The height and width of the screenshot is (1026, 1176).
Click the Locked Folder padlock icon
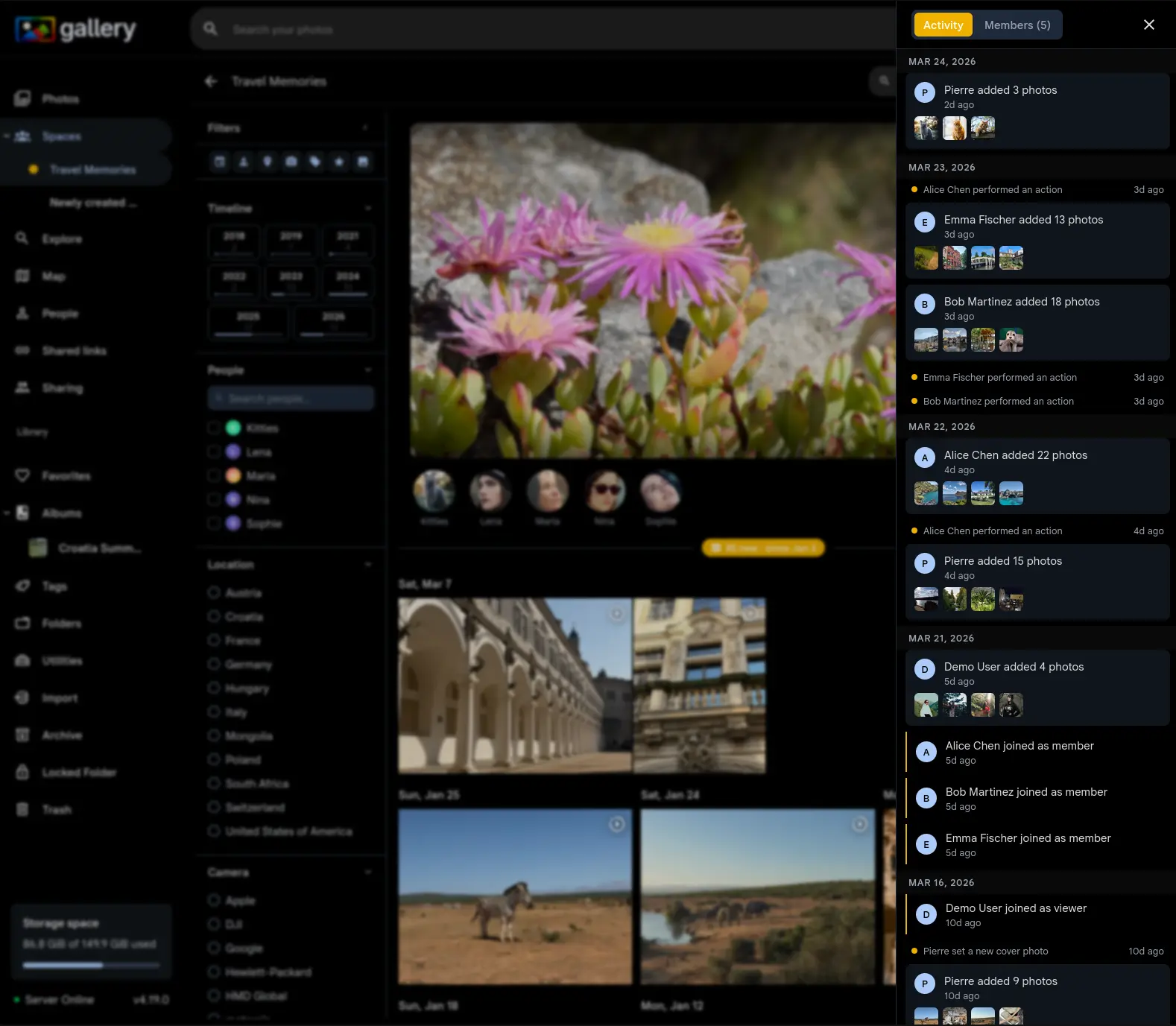coord(22,773)
